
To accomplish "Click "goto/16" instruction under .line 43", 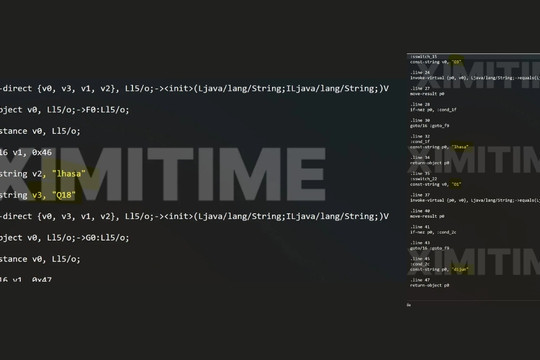I will [429, 248].
